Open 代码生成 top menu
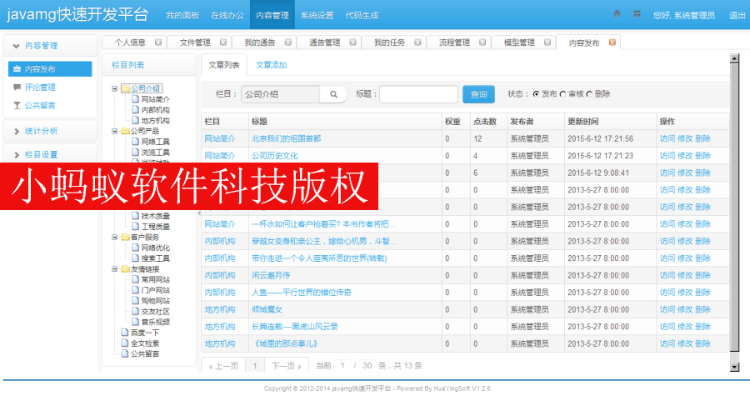 [x=362, y=15]
